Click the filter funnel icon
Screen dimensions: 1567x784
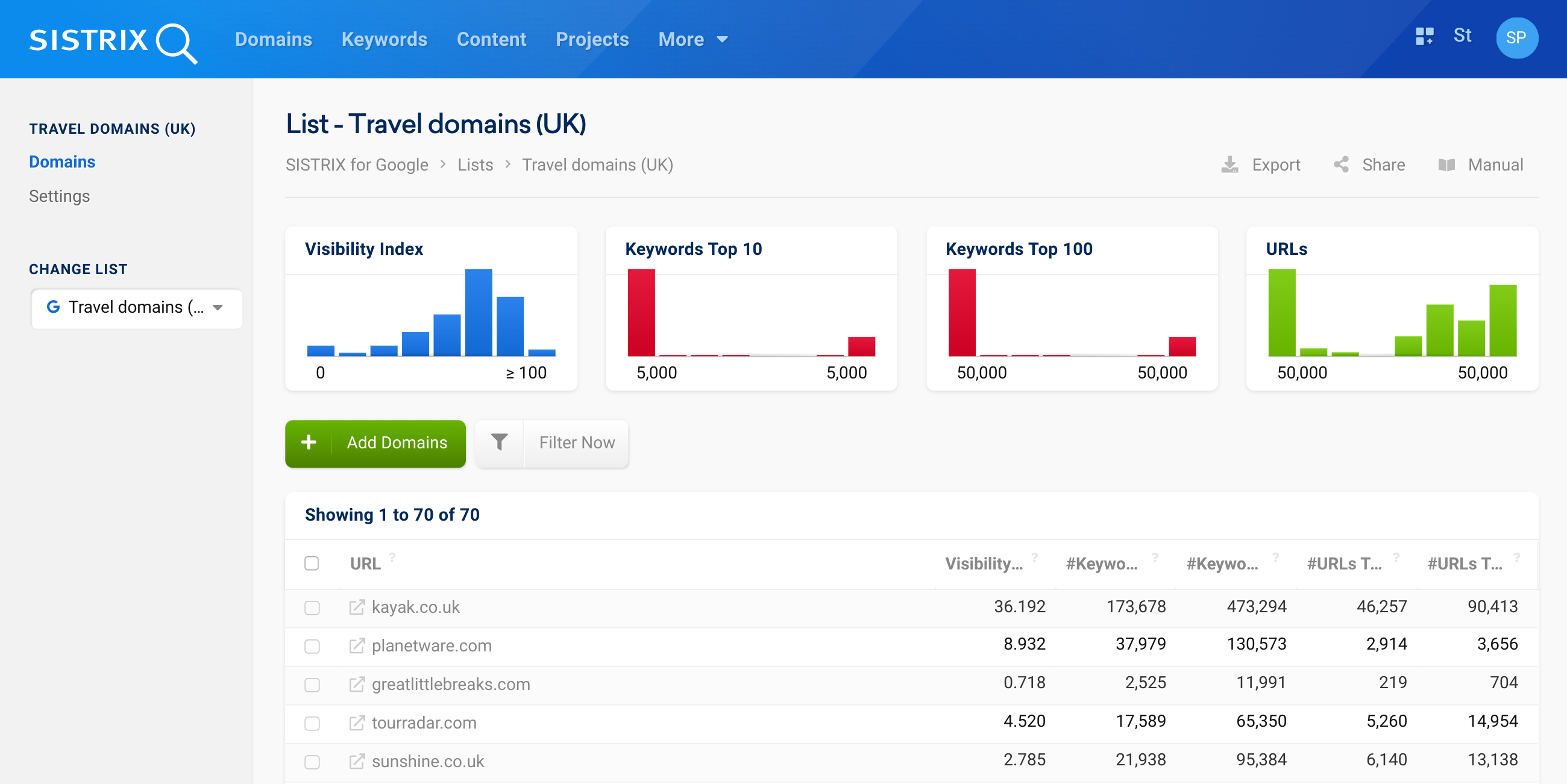500,443
